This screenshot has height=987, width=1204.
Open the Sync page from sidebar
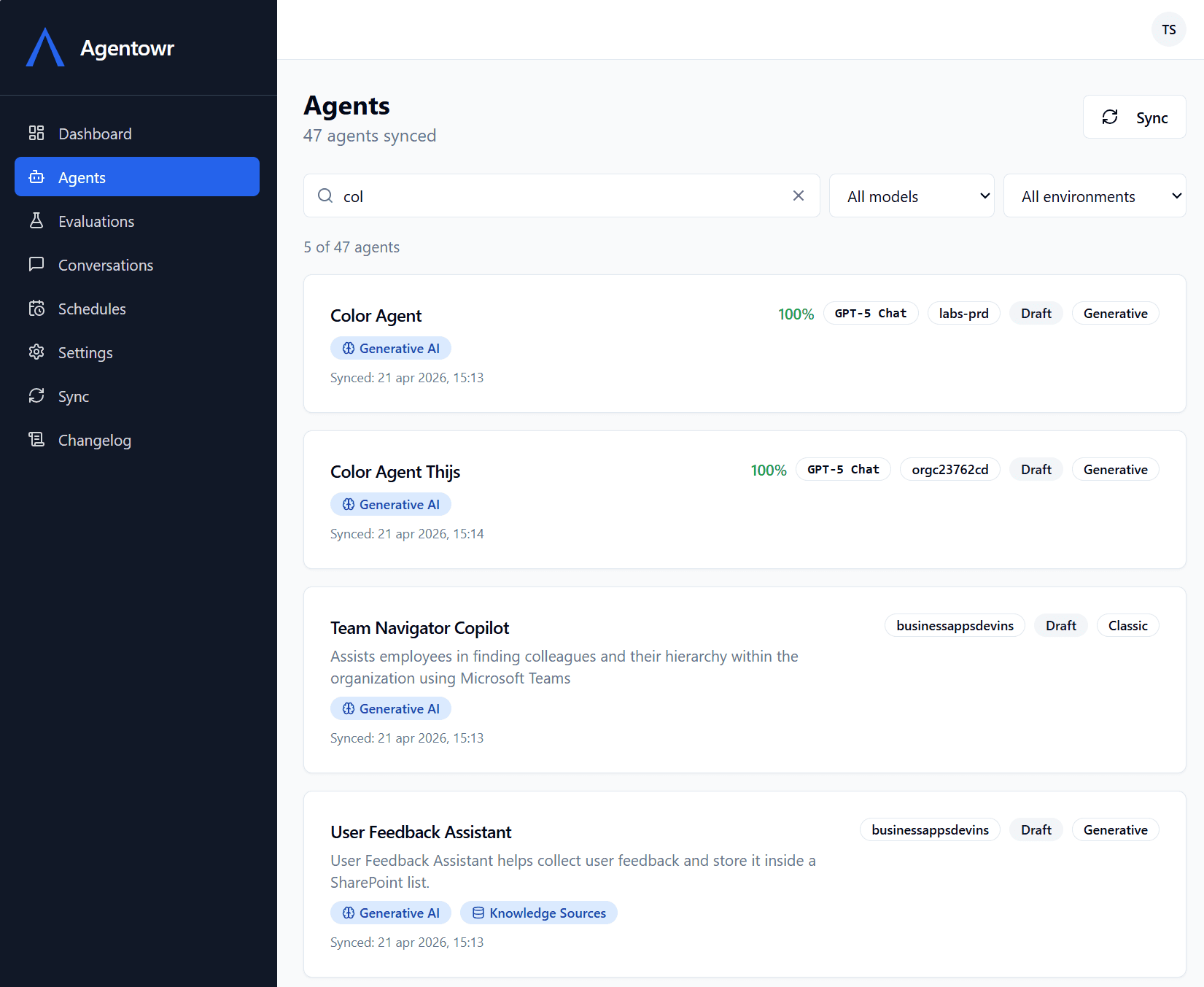click(x=137, y=395)
